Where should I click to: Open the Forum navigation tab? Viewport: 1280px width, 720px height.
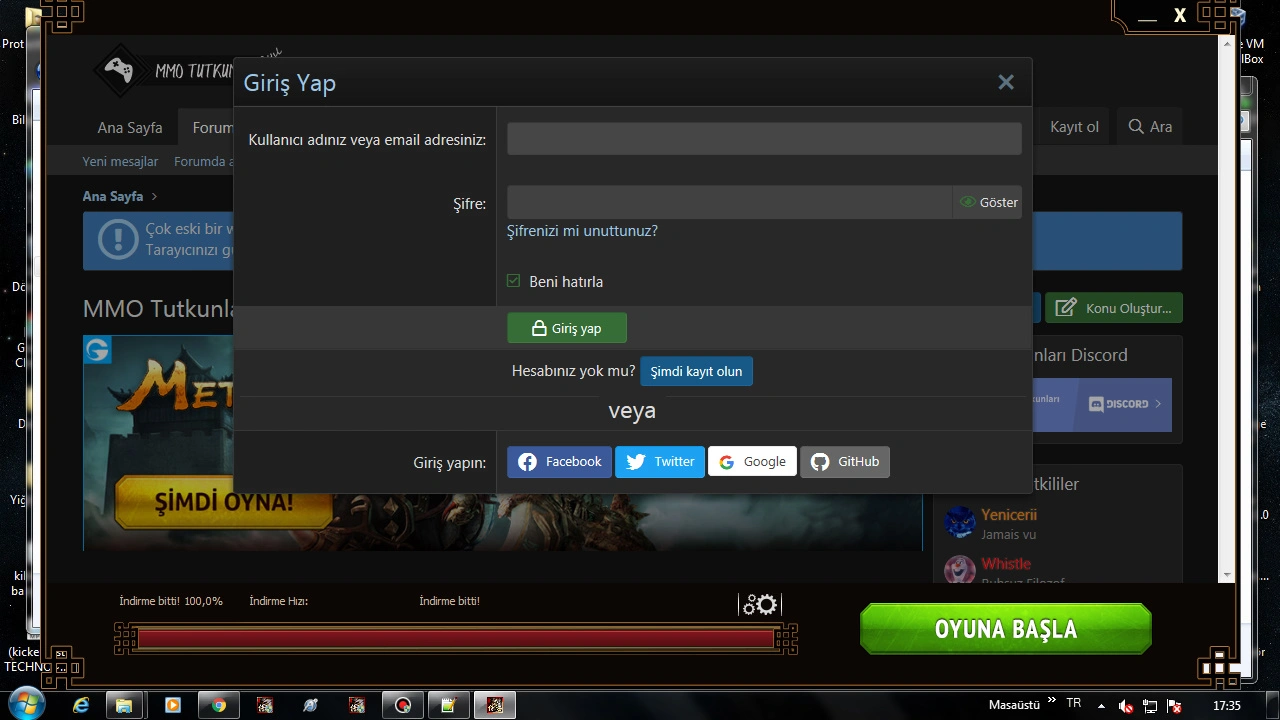(x=212, y=127)
